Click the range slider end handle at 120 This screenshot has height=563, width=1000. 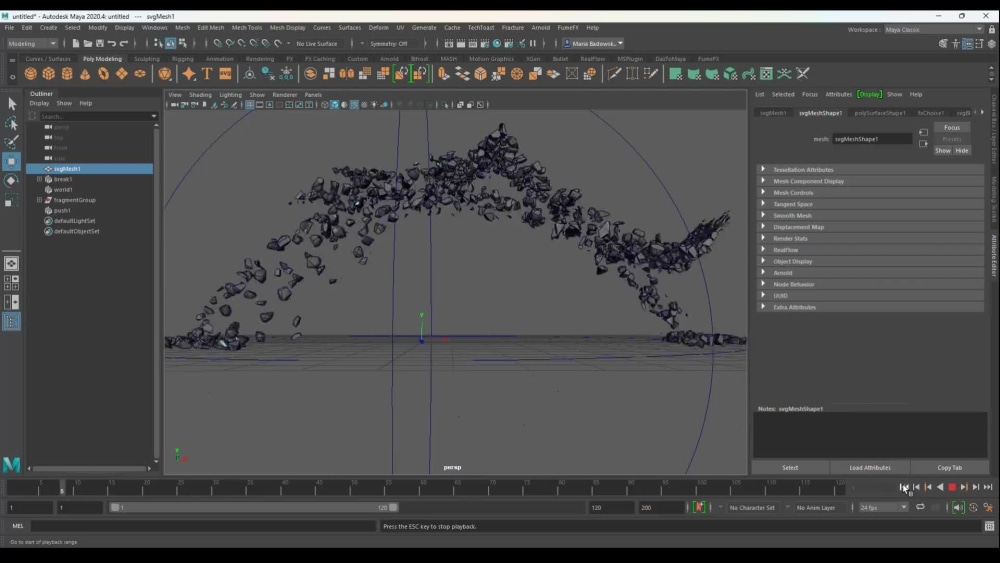point(393,508)
